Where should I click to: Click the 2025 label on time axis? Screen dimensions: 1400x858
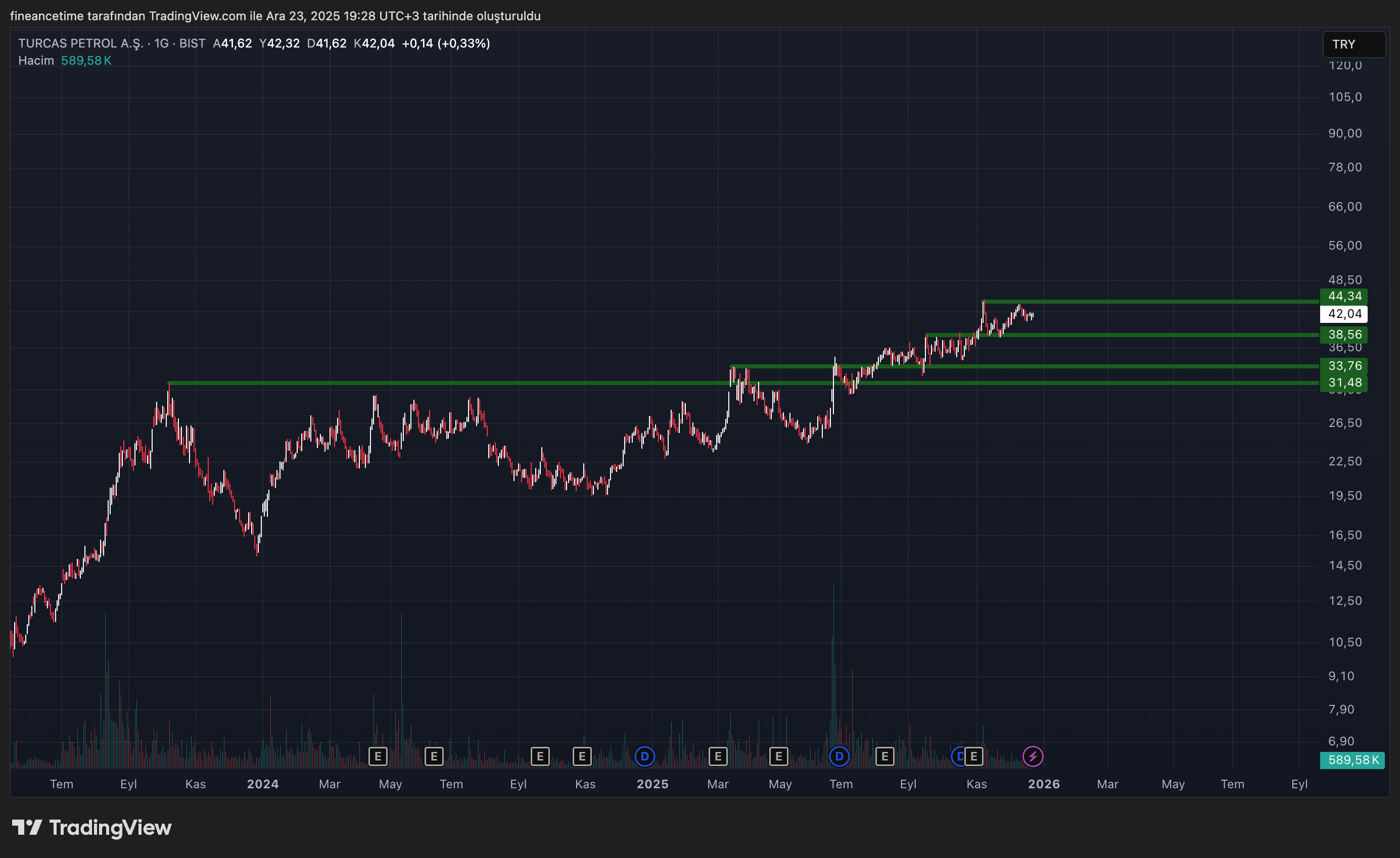coord(652,784)
